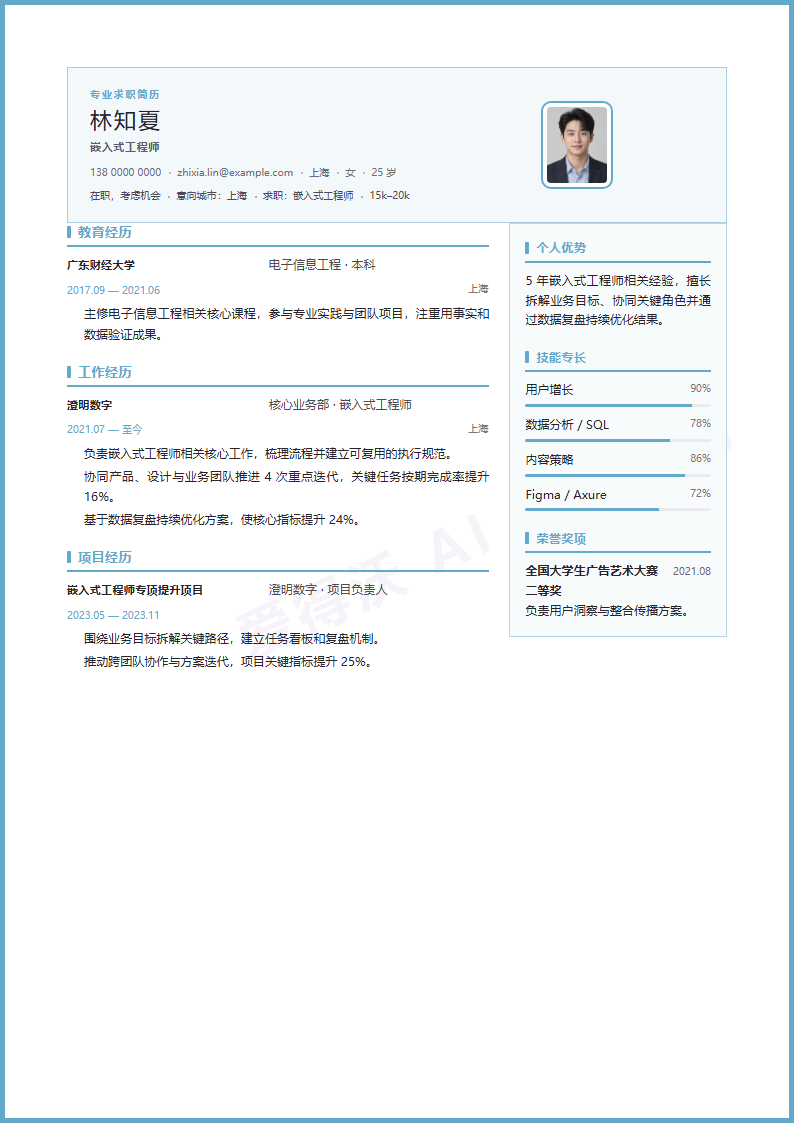Click the salary range 15k–20k
Image resolution: width=794 pixels, height=1123 pixels.
tap(389, 196)
